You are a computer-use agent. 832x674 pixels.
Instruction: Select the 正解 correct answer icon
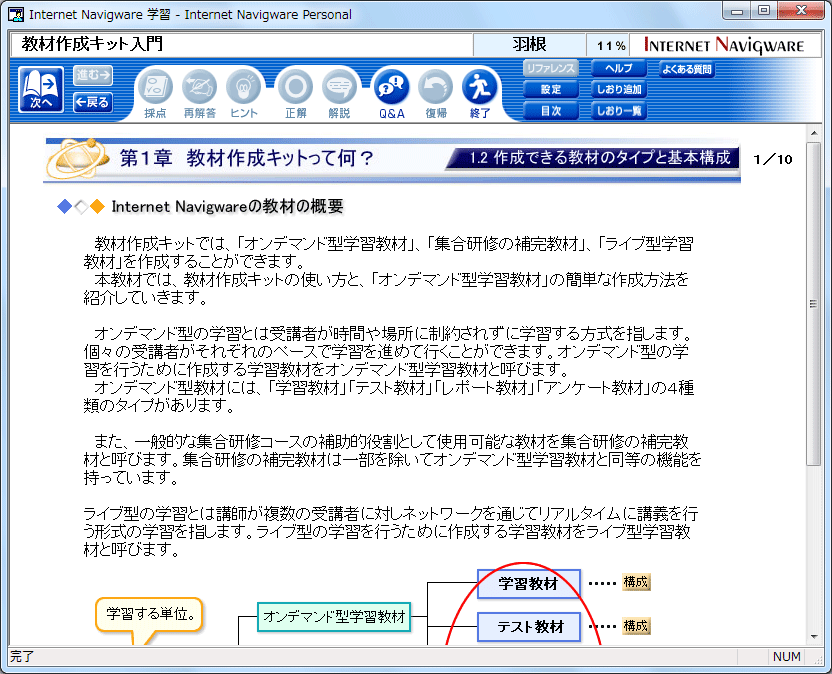pyautogui.click(x=296, y=93)
